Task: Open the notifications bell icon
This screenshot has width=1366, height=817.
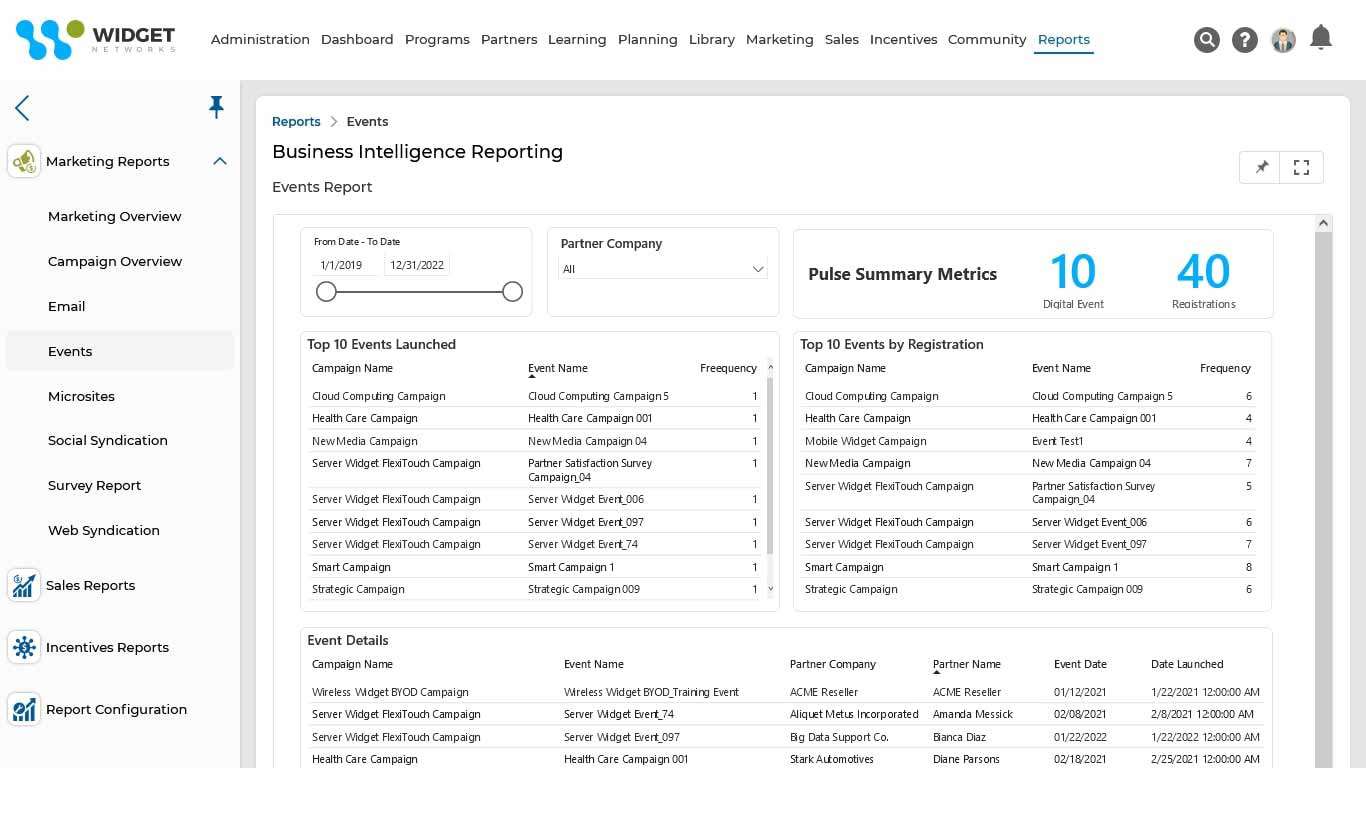Action: (x=1321, y=38)
